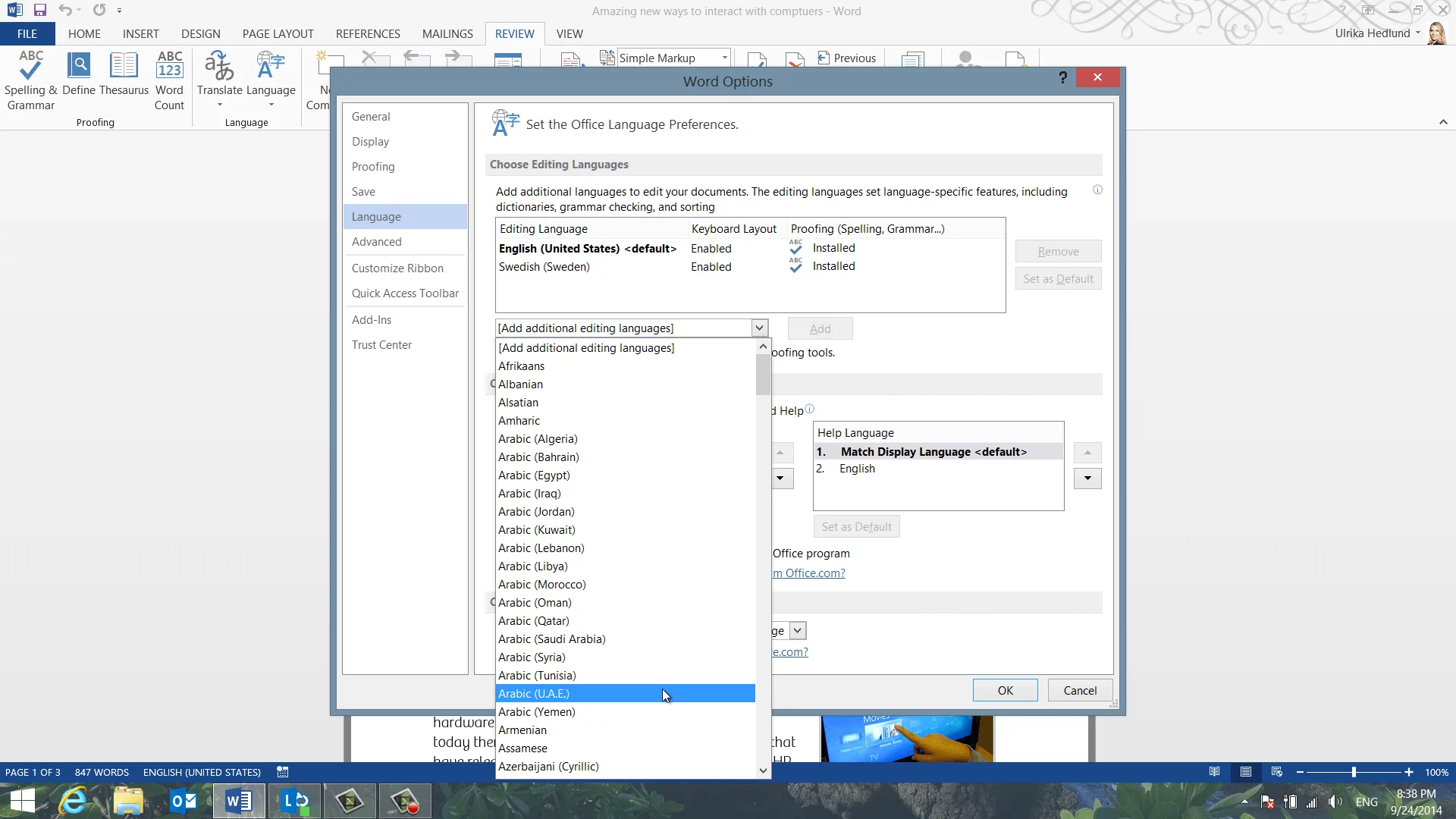Collapse the additional editing languages dropdown
The height and width of the screenshot is (819, 1456).
tap(759, 328)
